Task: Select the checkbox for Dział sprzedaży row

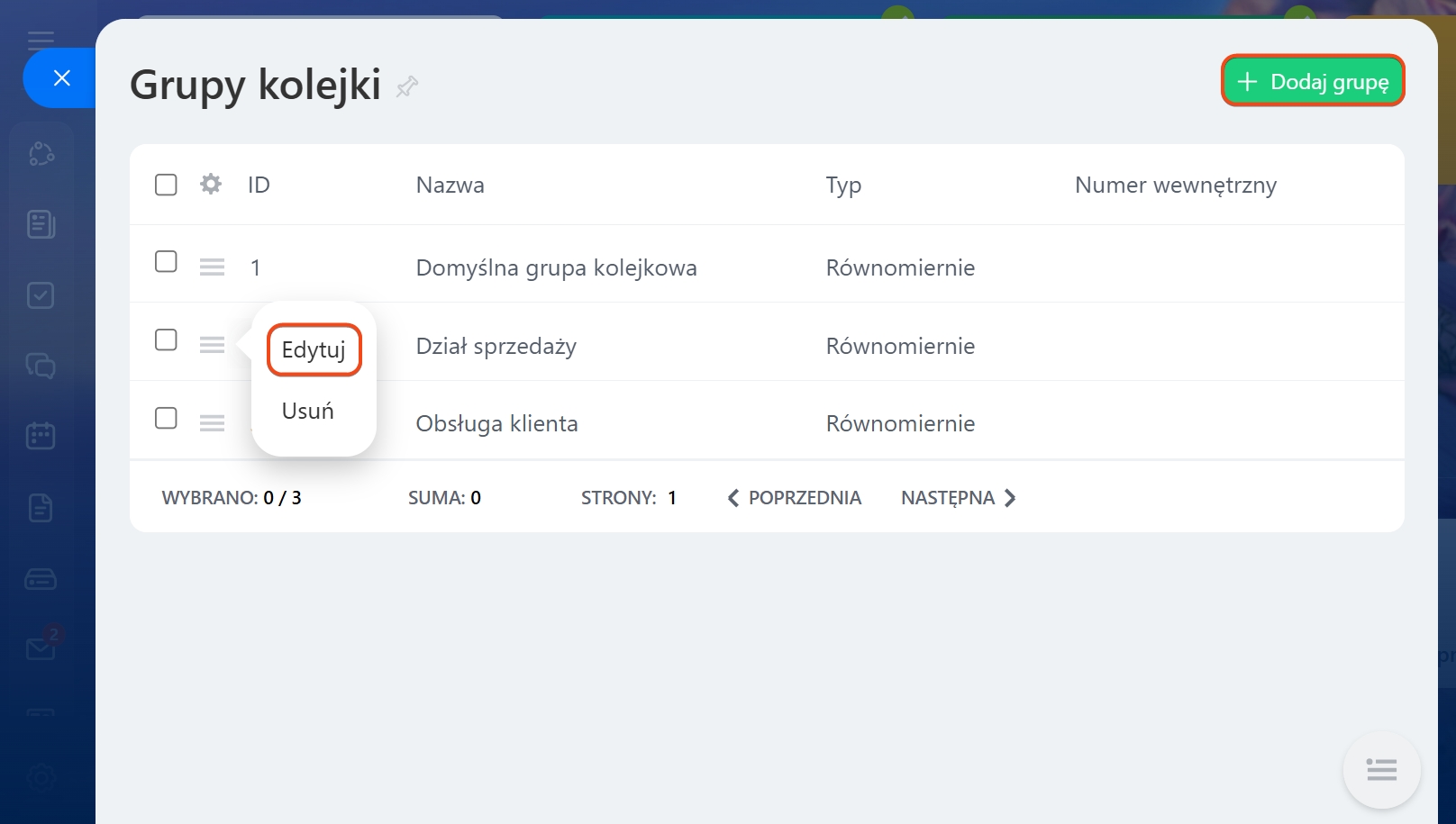Action: click(166, 340)
